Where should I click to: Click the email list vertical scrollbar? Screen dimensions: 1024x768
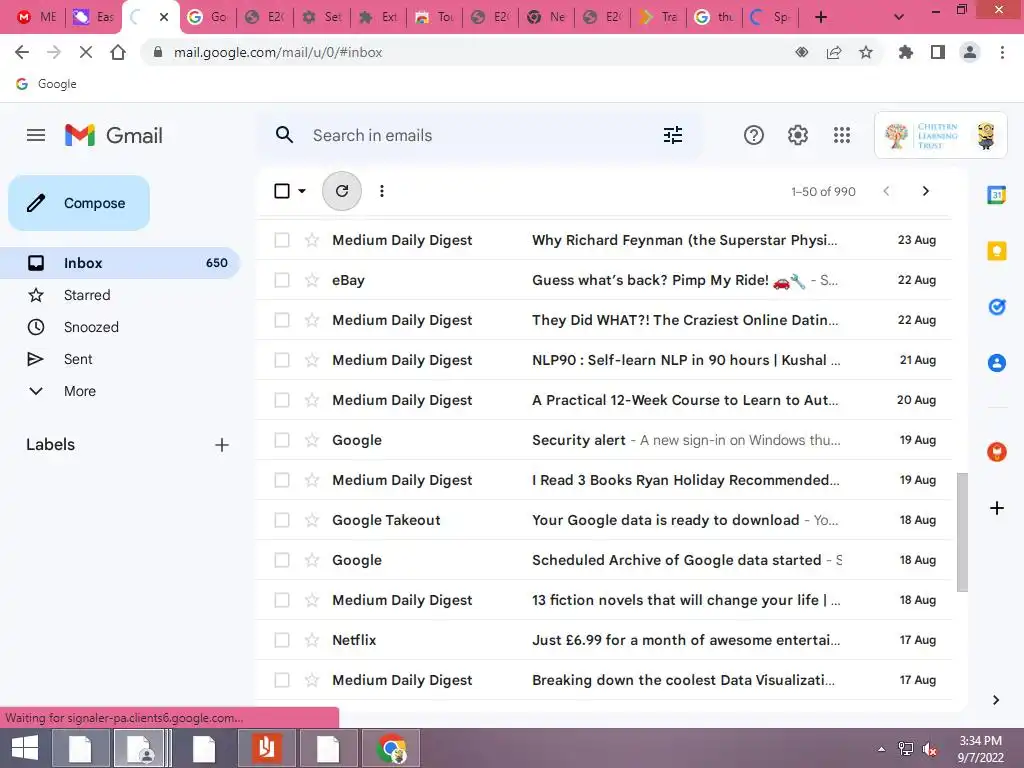click(x=962, y=532)
